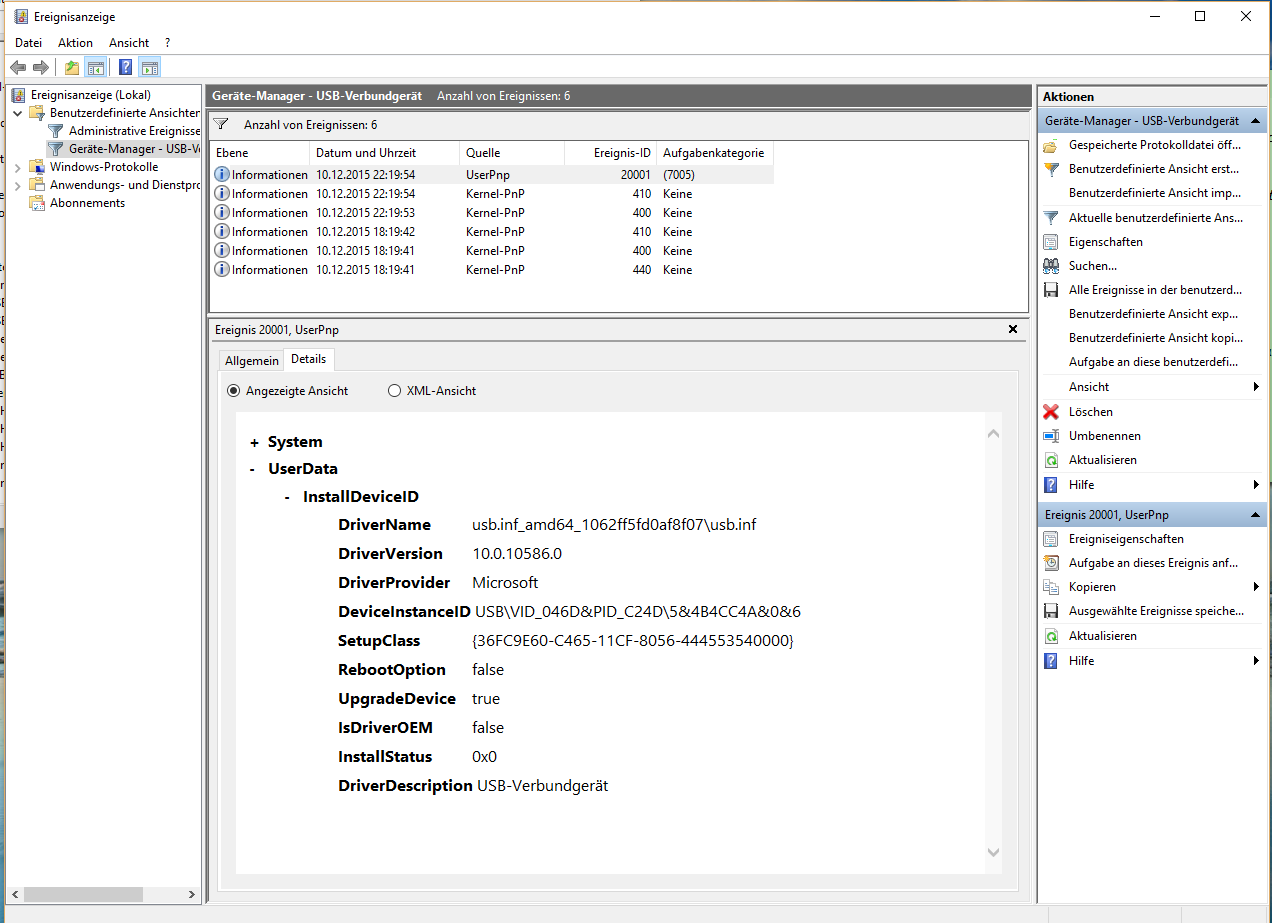Click the Umbenennen rename icon
1272x923 pixels.
[1051, 436]
